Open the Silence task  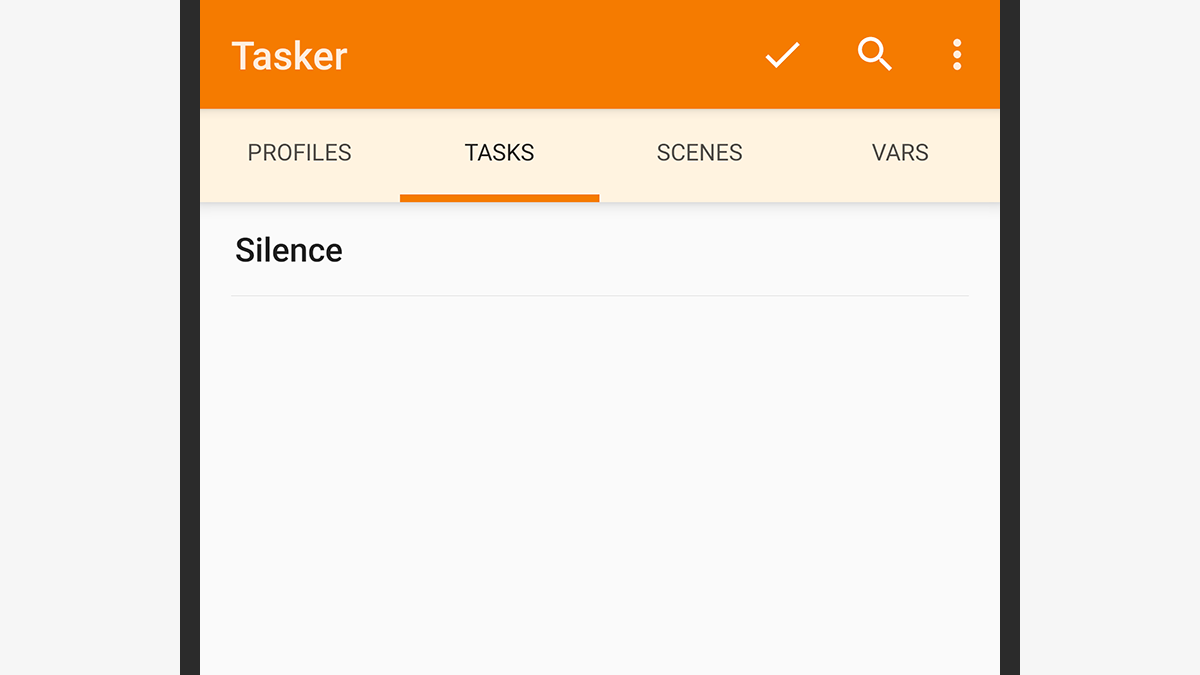click(289, 250)
